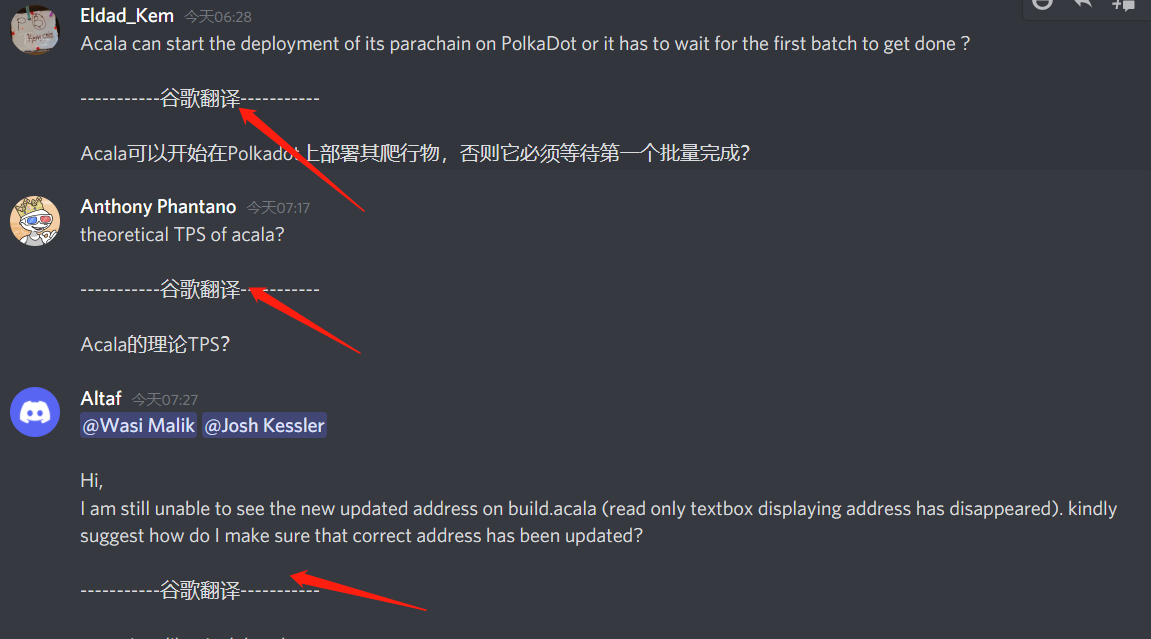Click the "Acala的理论TPS?" translated text
Image resolution: width=1151 pixels, height=639 pixels.
coord(155,344)
